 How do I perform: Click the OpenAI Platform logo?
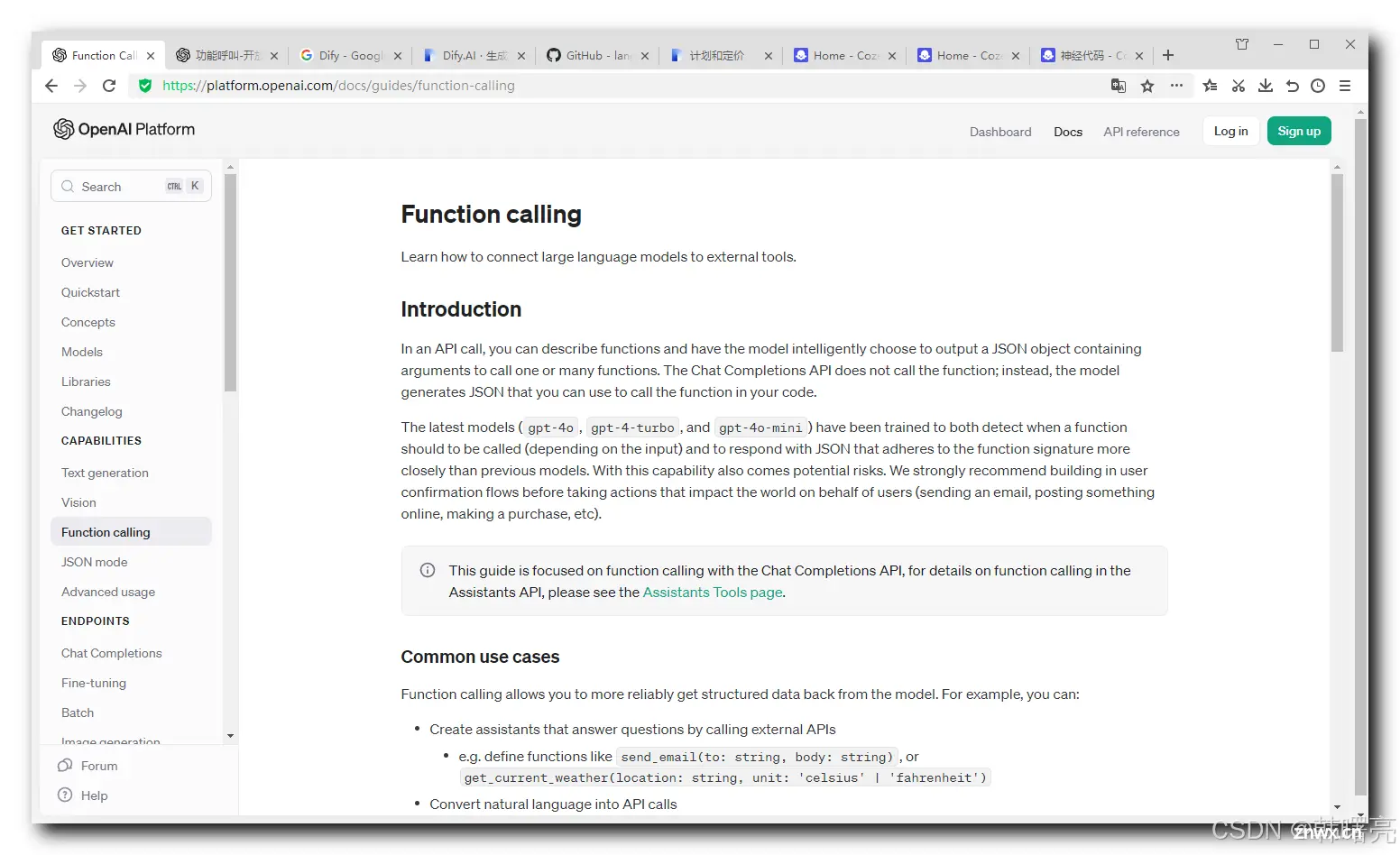(124, 129)
